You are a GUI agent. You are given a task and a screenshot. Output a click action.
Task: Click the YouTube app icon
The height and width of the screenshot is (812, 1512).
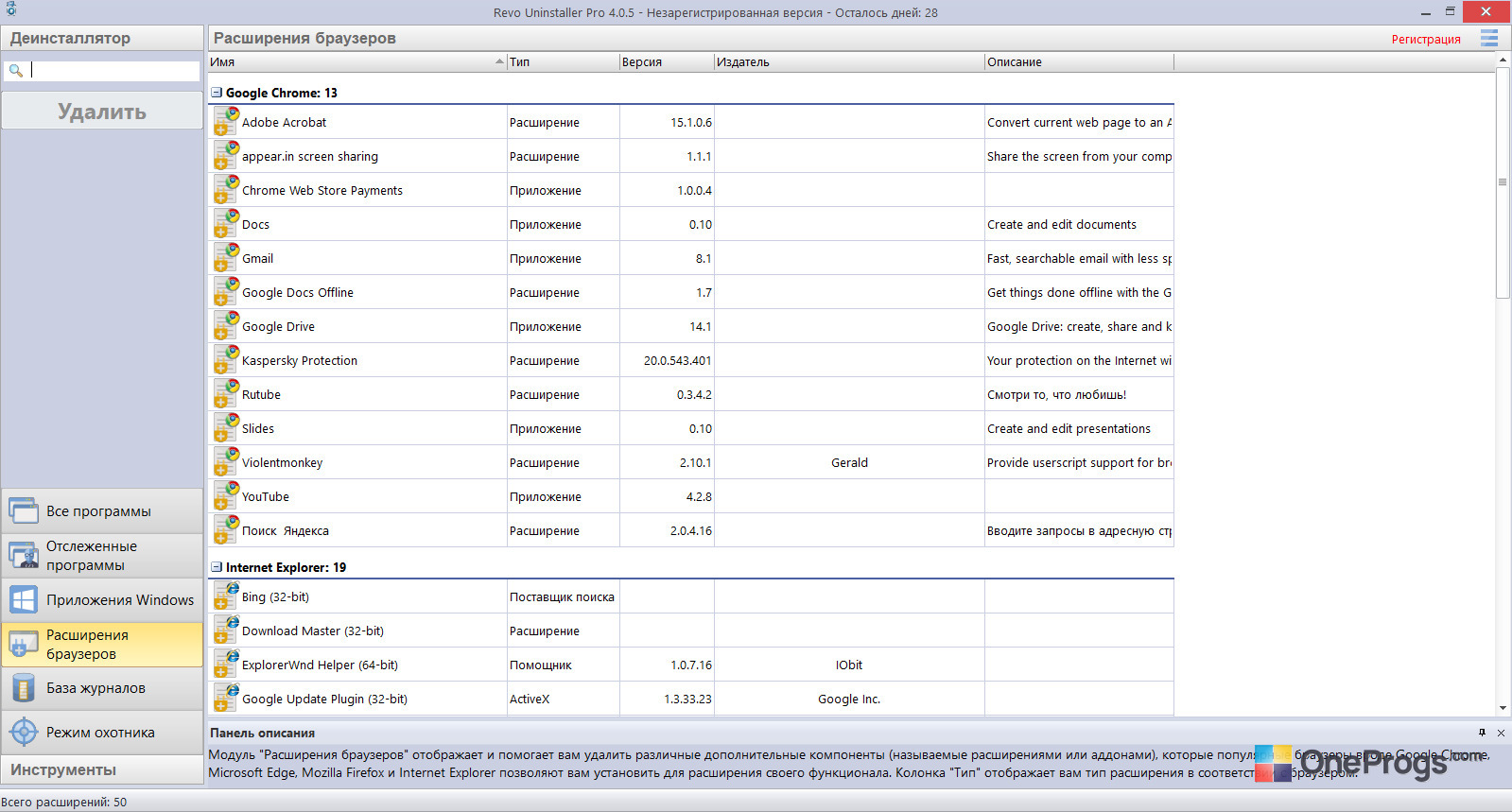pyautogui.click(x=225, y=496)
